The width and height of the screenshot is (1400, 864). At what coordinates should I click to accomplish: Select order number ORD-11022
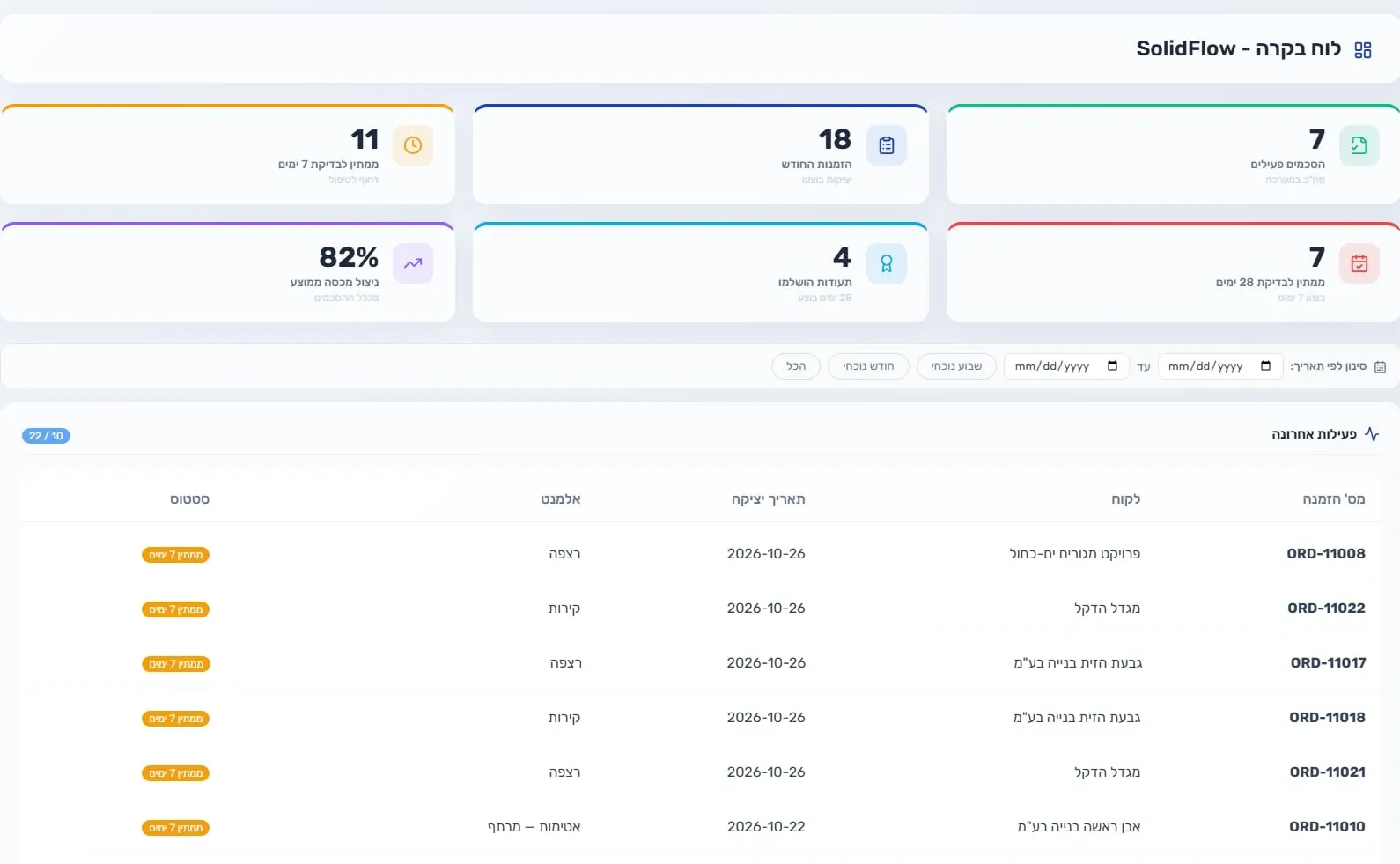pyautogui.click(x=1326, y=609)
